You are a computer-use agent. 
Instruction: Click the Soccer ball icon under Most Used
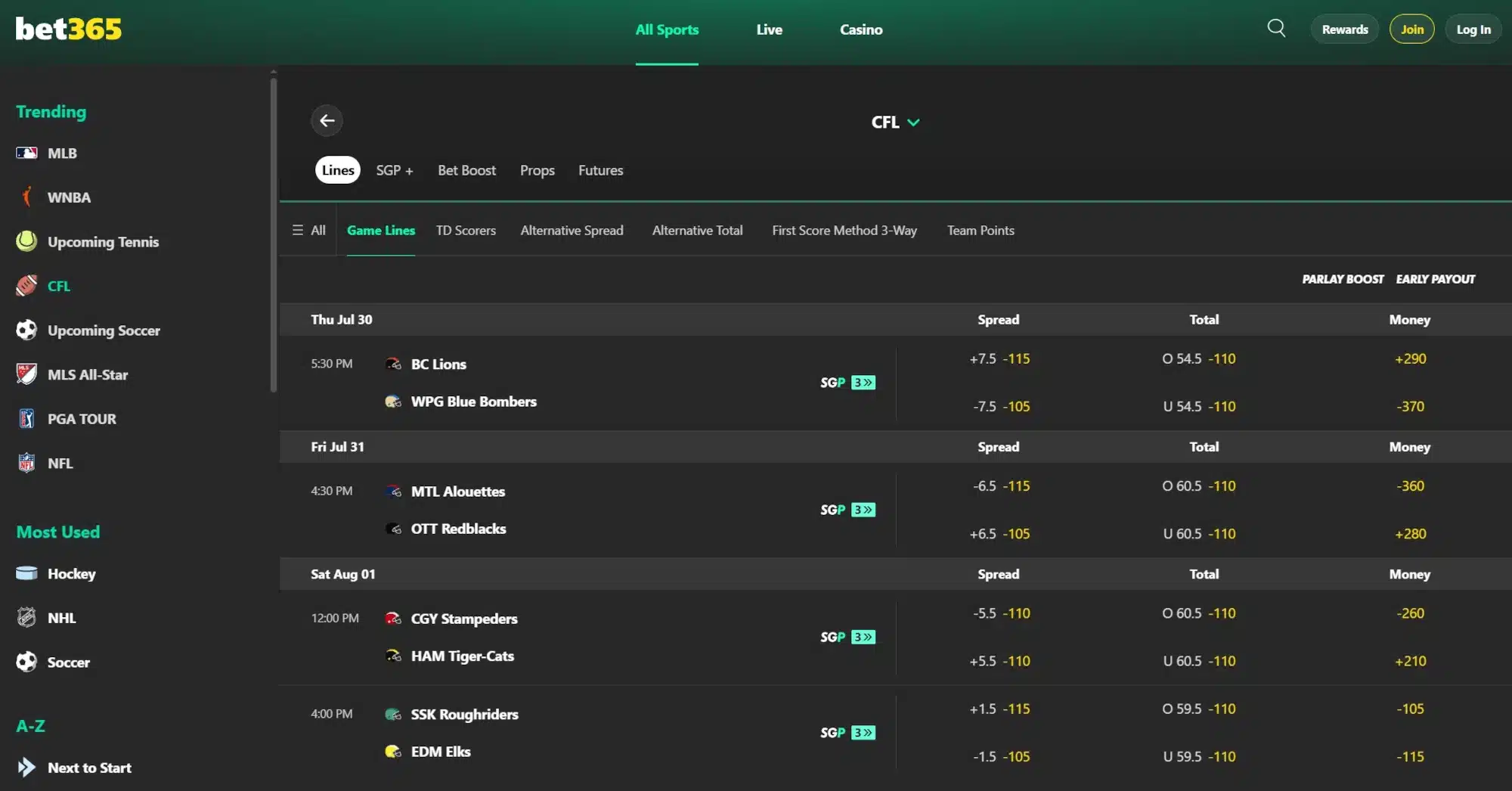[x=26, y=662]
